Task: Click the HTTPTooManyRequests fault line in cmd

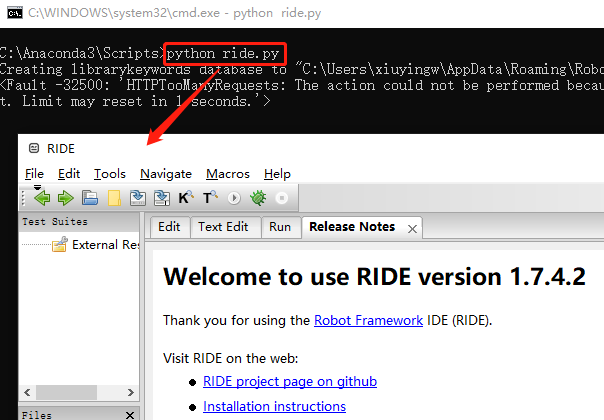Action: coord(302,85)
